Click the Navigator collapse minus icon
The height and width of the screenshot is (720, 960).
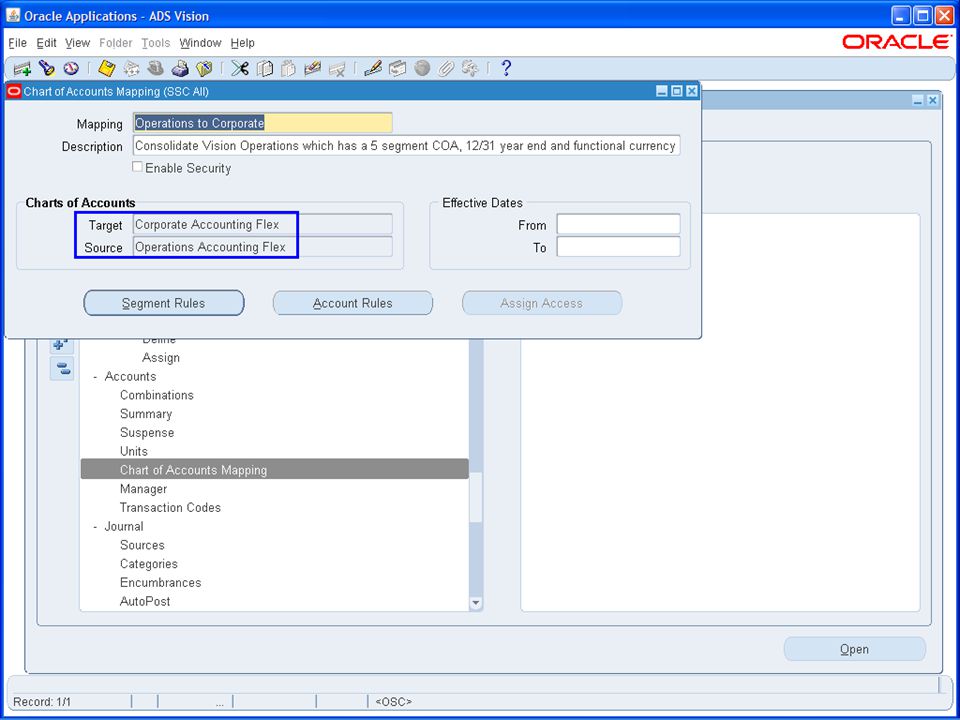(x=62, y=369)
